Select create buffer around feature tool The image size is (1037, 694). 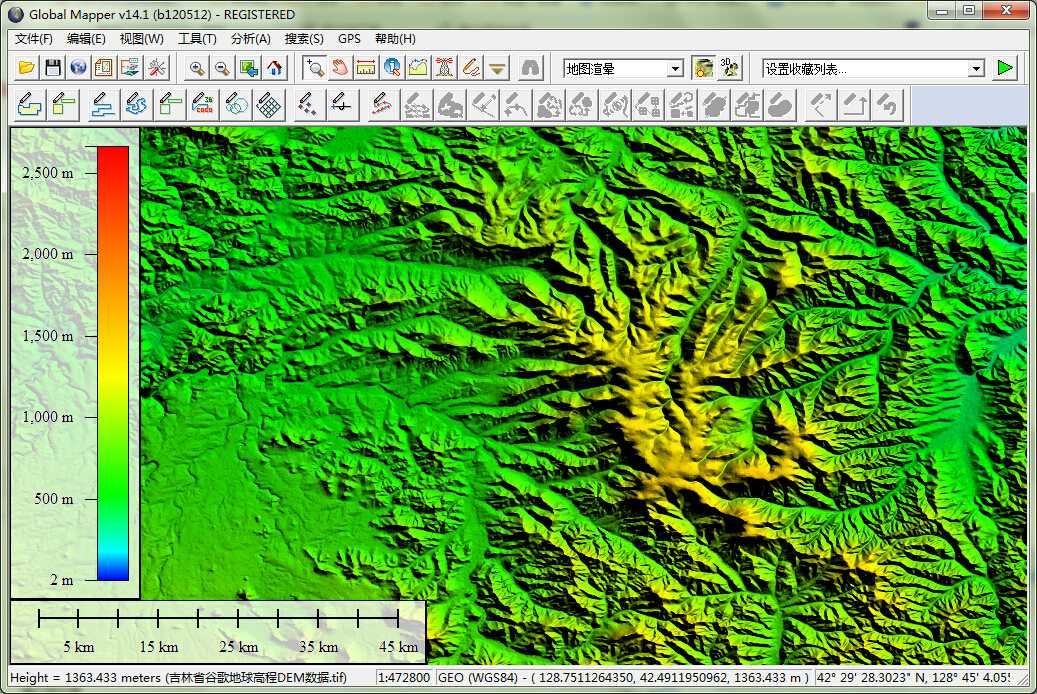[382, 105]
